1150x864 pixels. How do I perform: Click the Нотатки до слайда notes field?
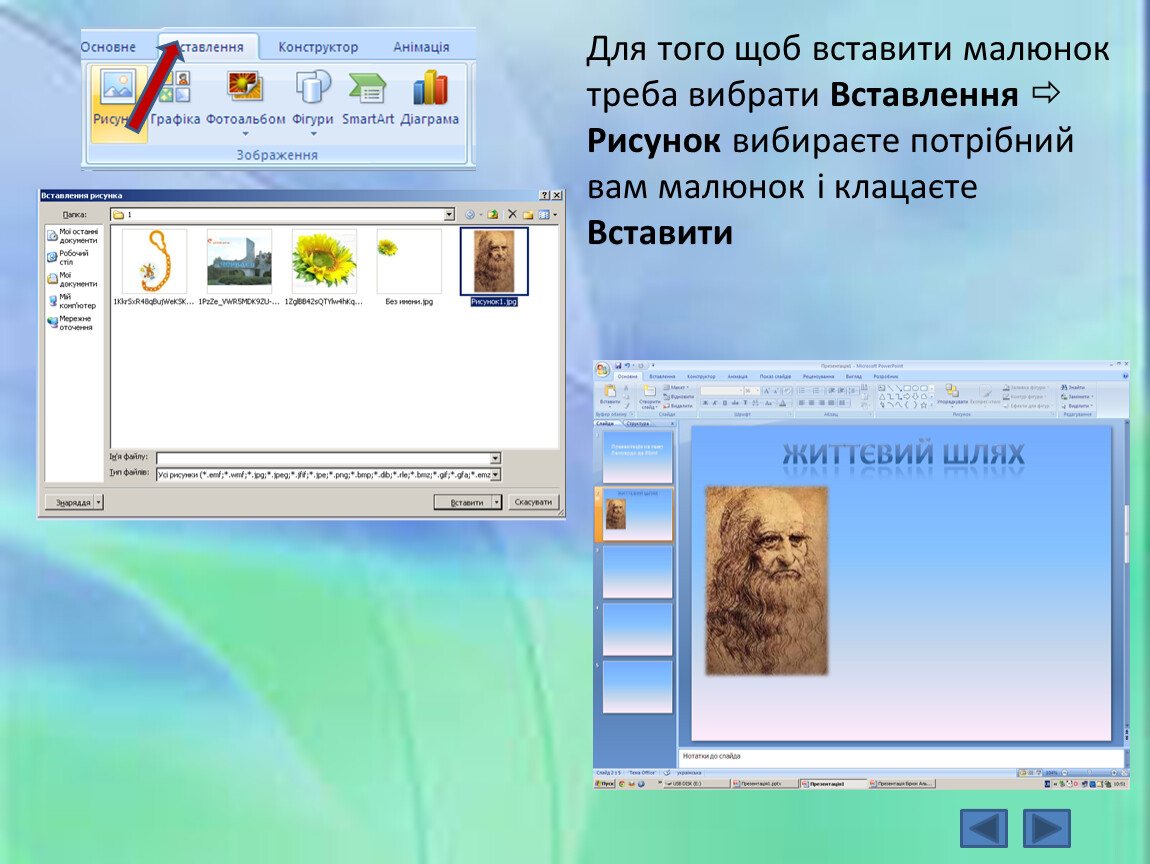[x=901, y=757]
